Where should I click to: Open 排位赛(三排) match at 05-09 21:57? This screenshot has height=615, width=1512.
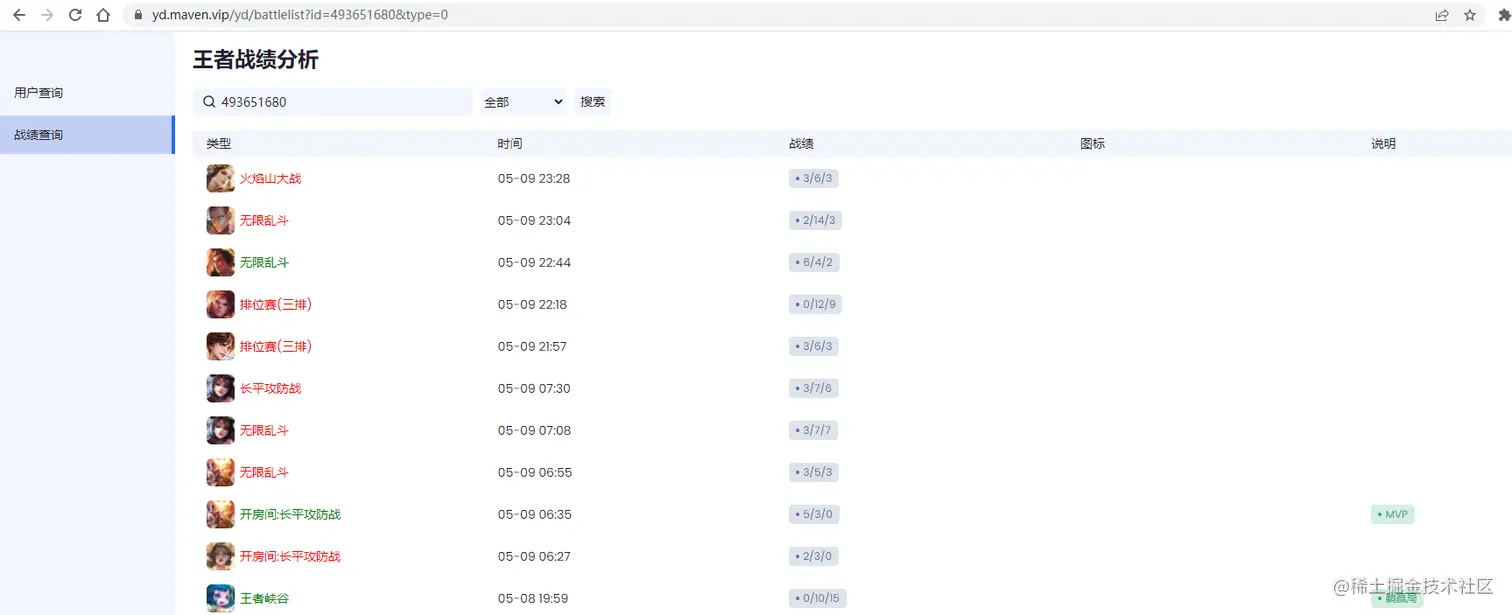click(276, 346)
